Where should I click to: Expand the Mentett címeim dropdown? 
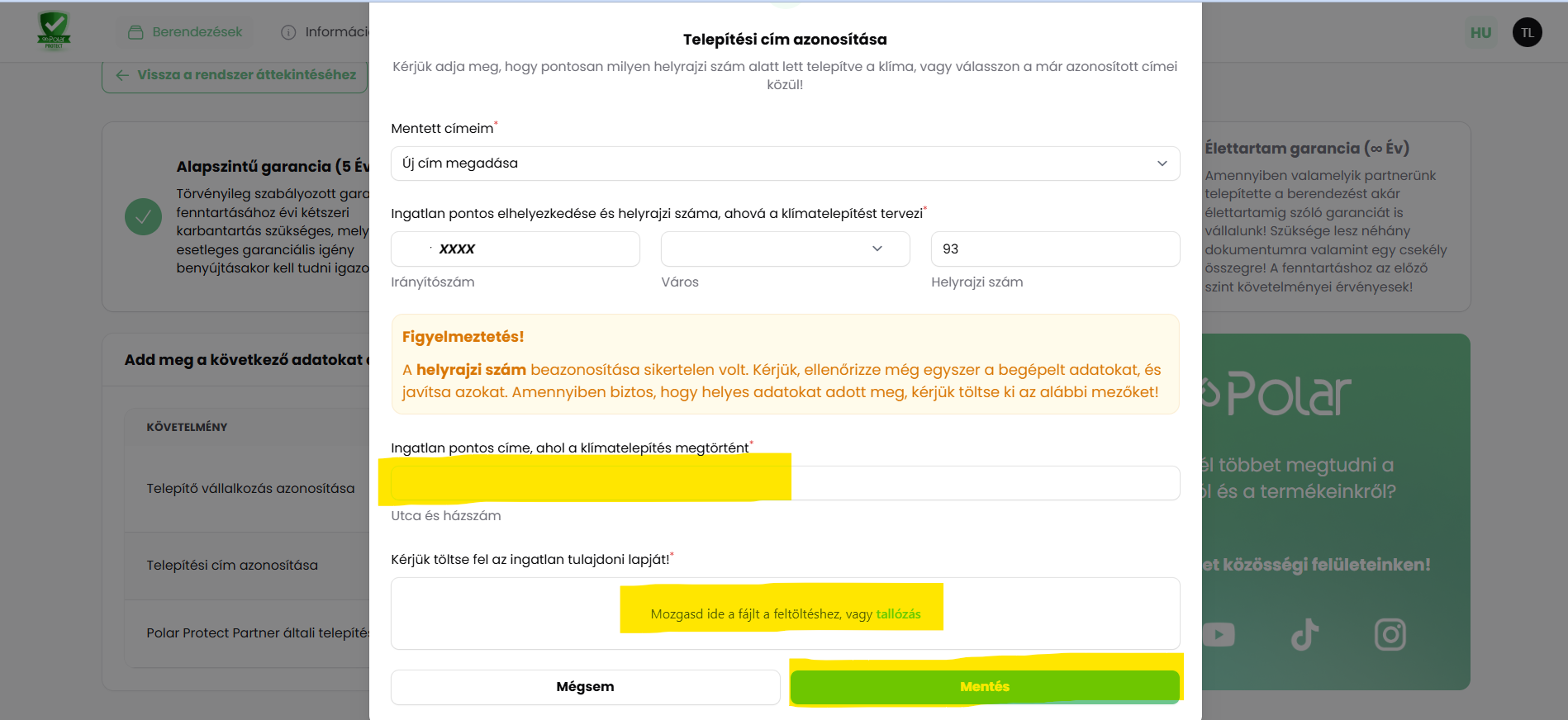pos(785,163)
